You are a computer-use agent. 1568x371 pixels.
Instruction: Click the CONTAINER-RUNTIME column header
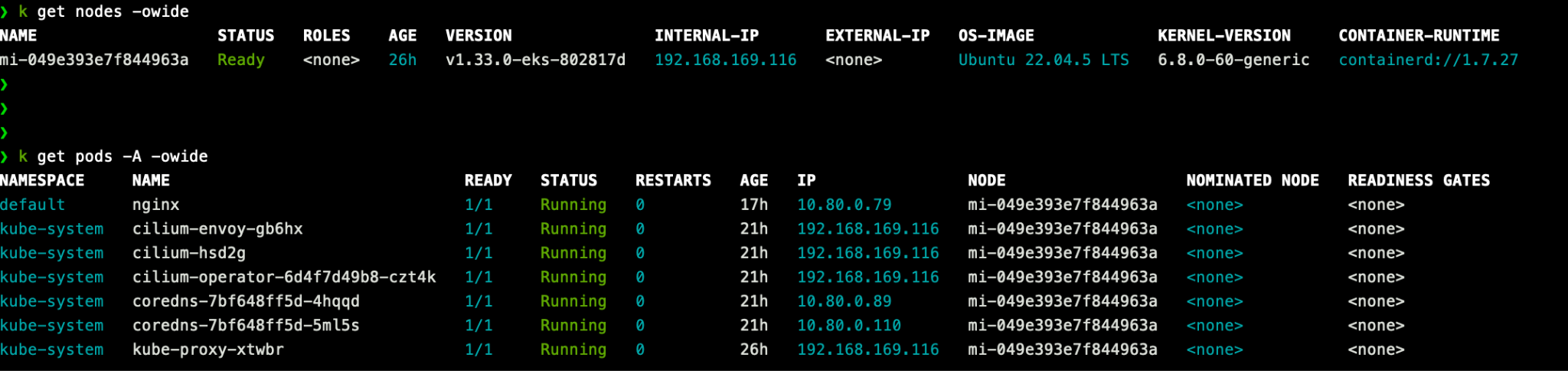click(x=1419, y=35)
